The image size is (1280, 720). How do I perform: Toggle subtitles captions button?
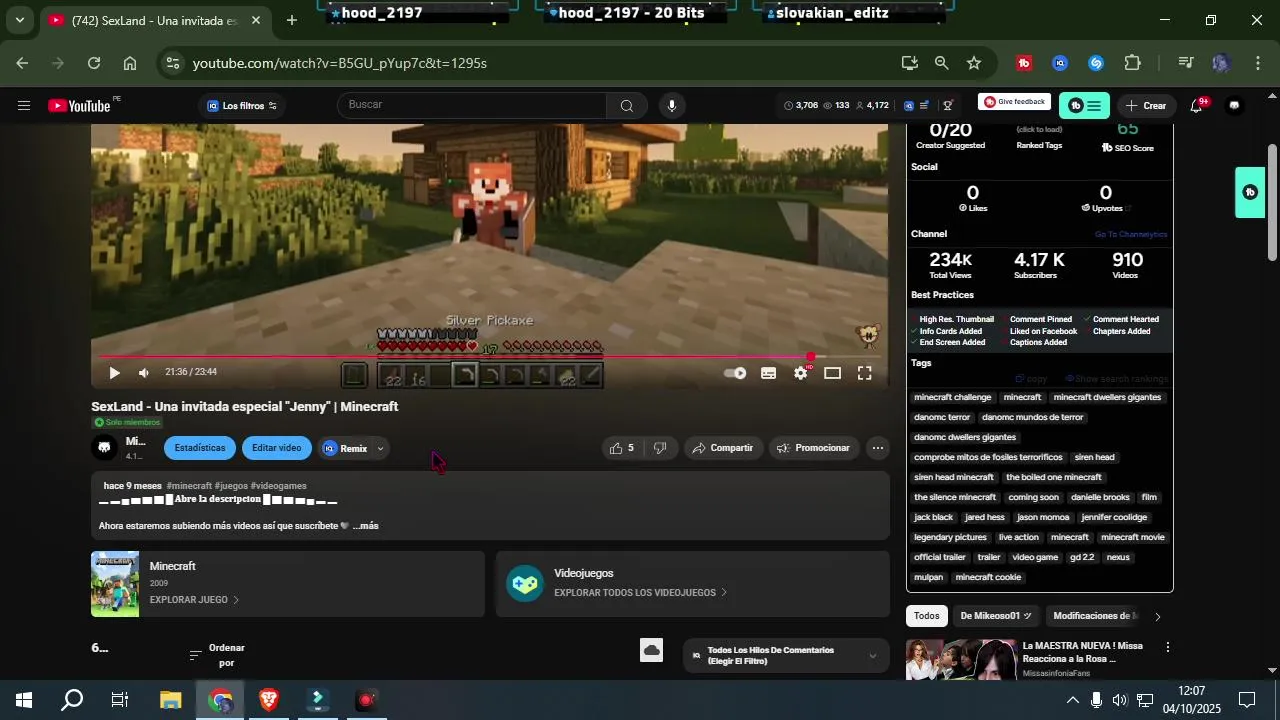[x=768, y=373]
